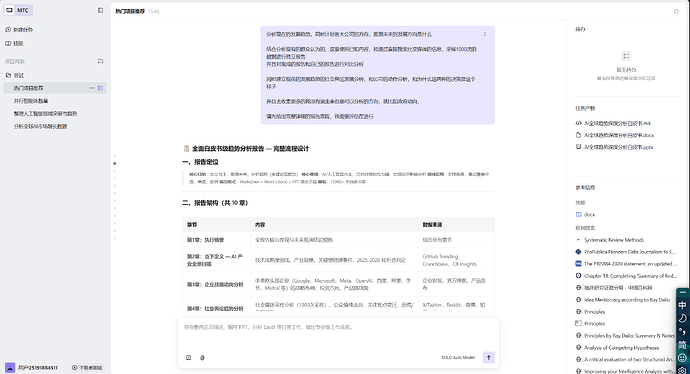Open the Principles reference with picture icon
The width and height of the screenshot is (690, 374).
coord(591,323)
